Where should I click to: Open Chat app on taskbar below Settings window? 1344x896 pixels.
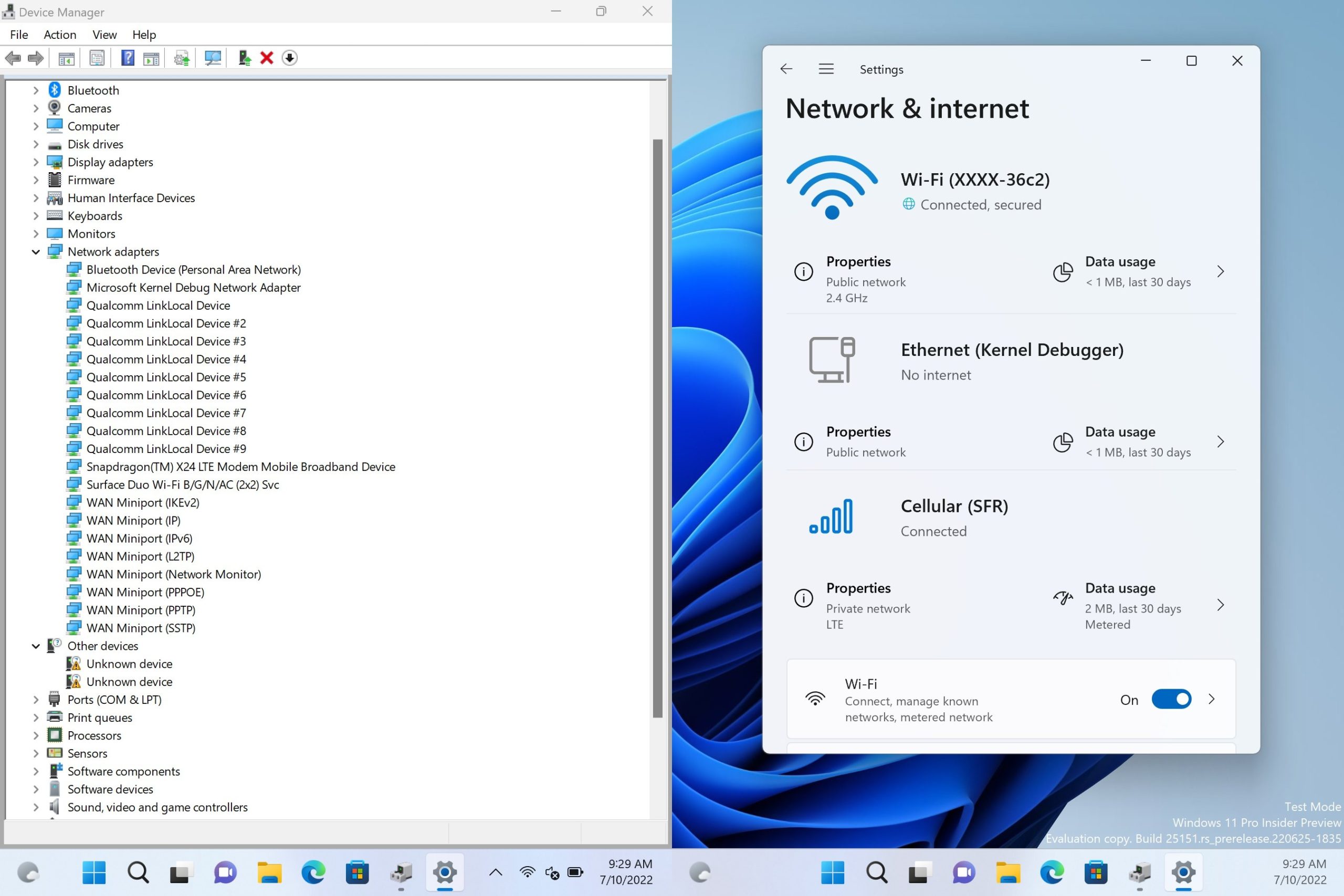click(x=964, y=872)
